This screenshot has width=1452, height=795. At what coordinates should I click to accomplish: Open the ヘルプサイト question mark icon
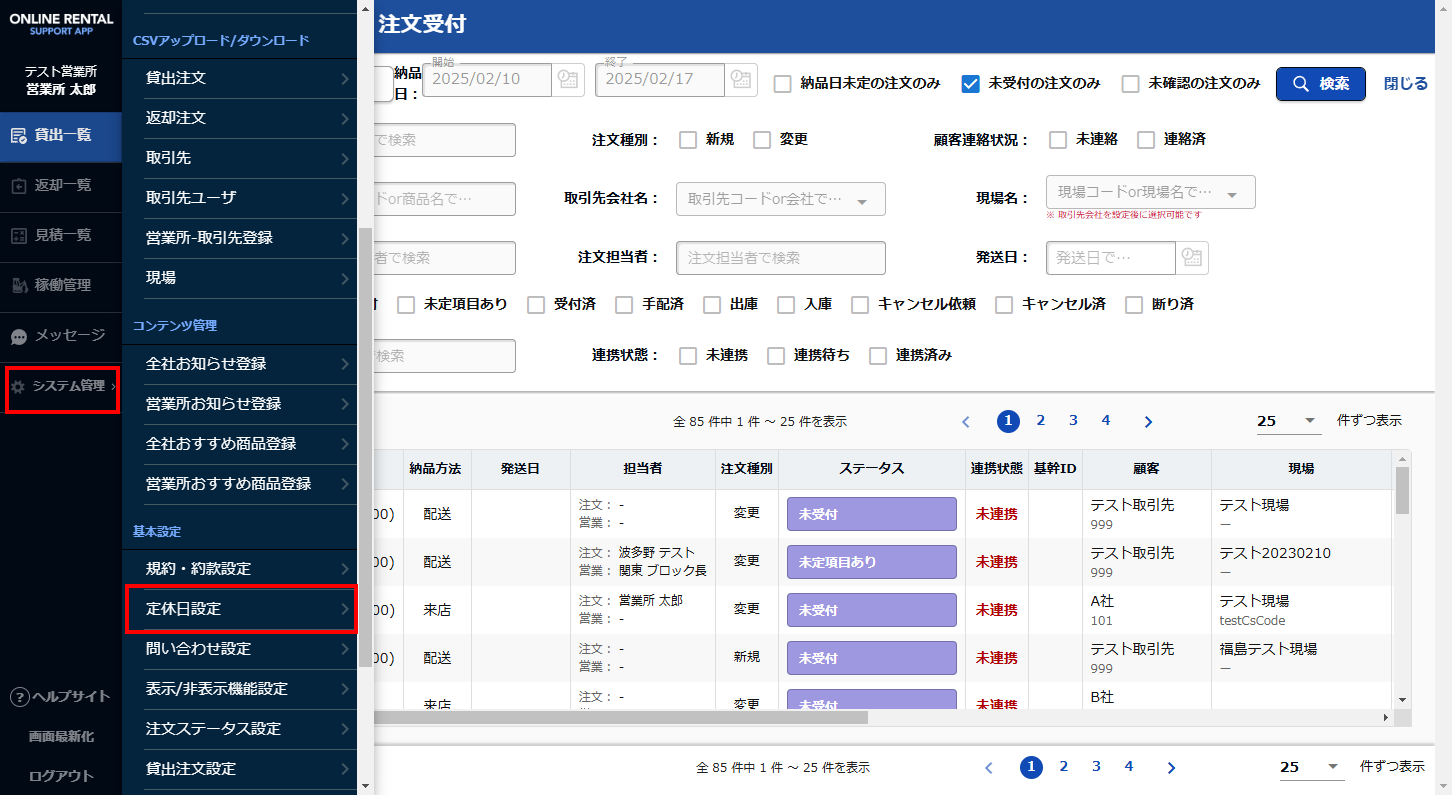click(x=18, y=697)
